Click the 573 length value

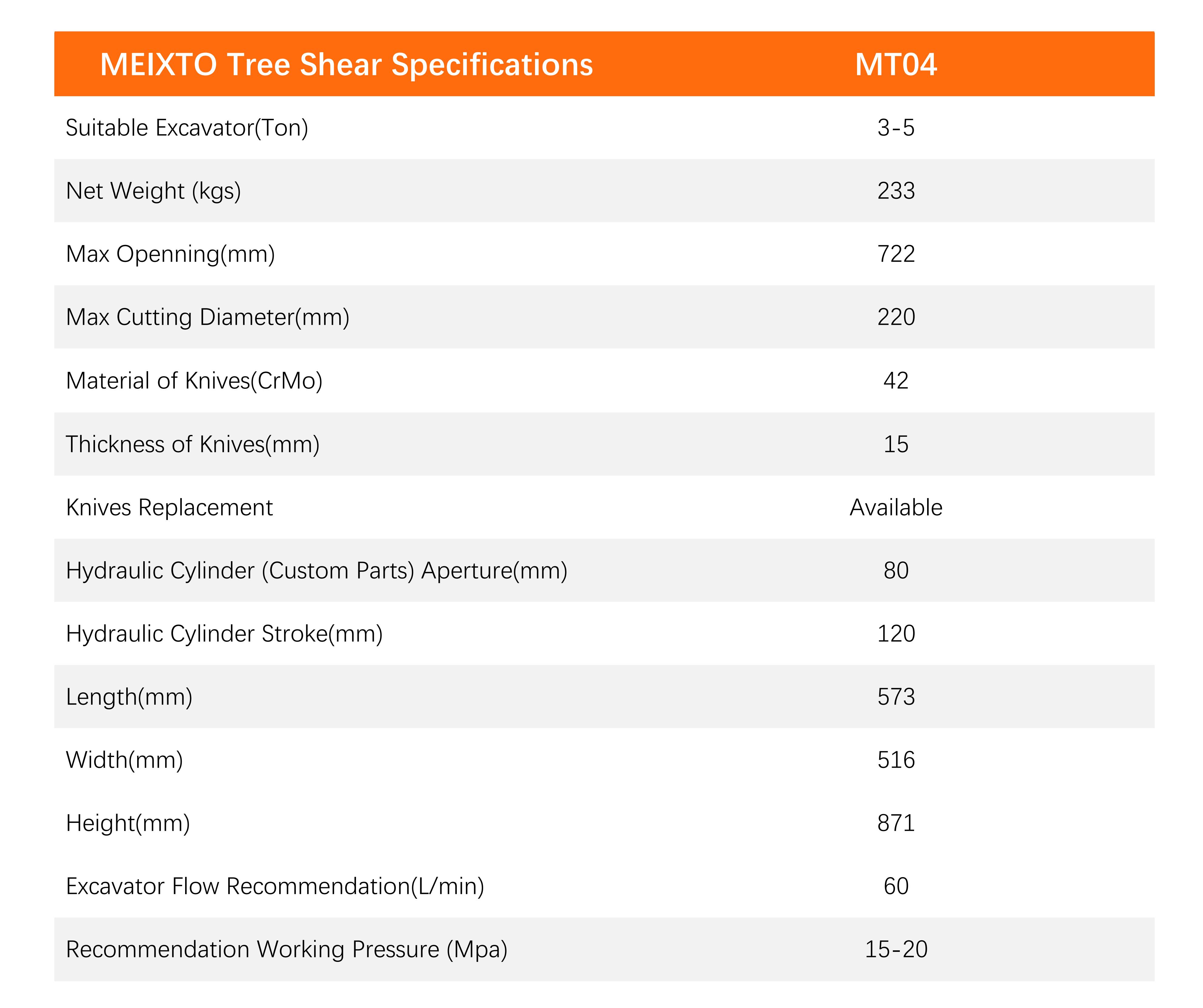click(x=895, y=697)
